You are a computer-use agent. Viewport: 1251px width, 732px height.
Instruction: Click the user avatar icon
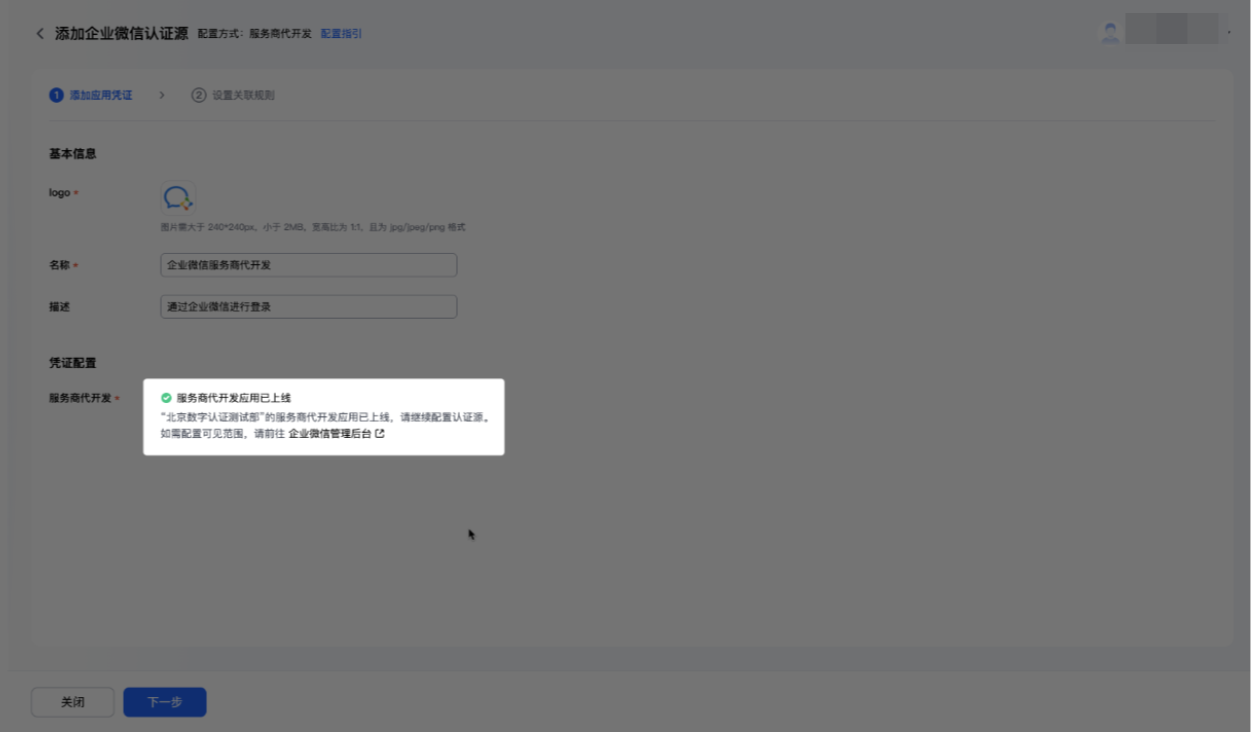point(1110,32)
